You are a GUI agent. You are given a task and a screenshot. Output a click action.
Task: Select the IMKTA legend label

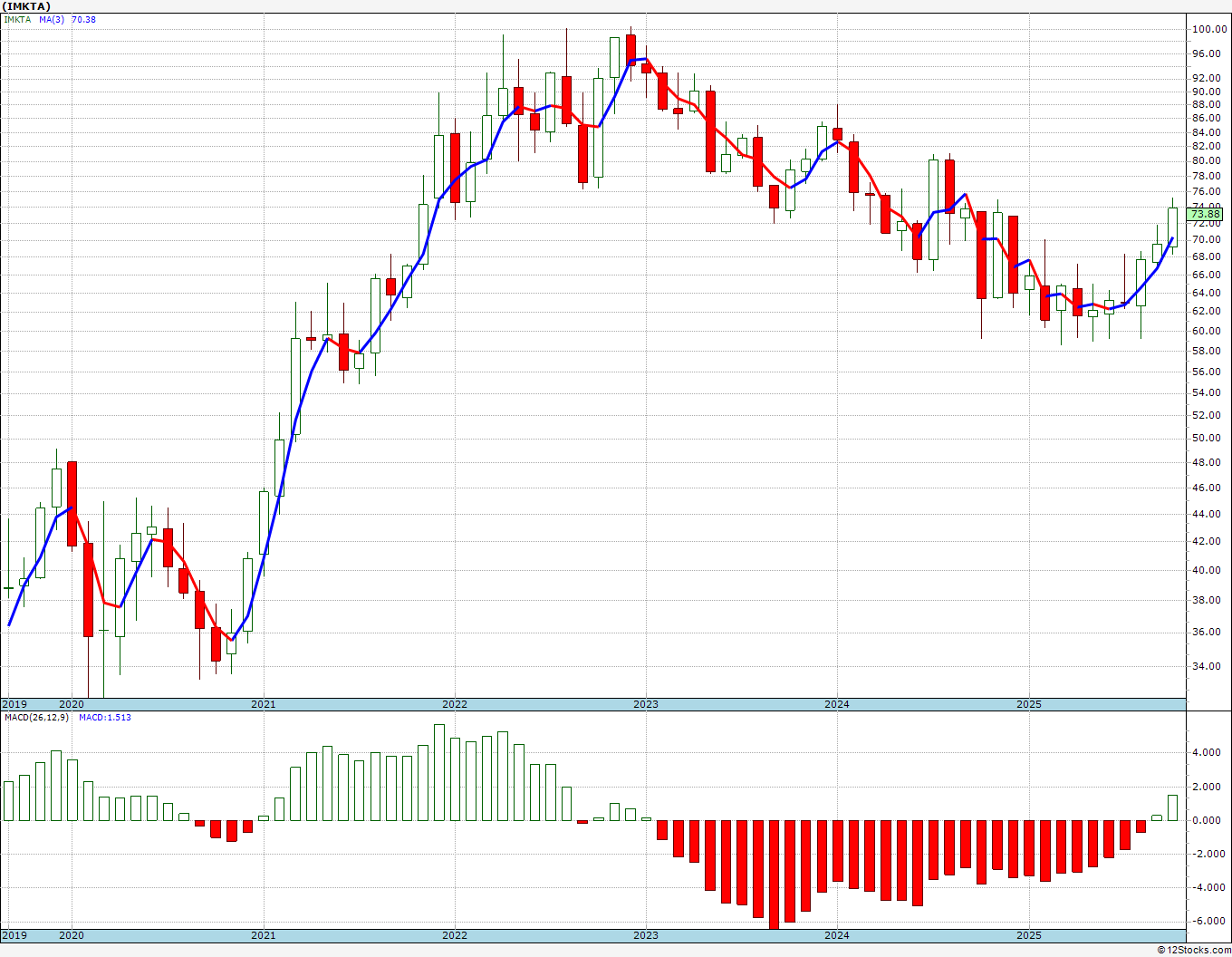[17, 19]
